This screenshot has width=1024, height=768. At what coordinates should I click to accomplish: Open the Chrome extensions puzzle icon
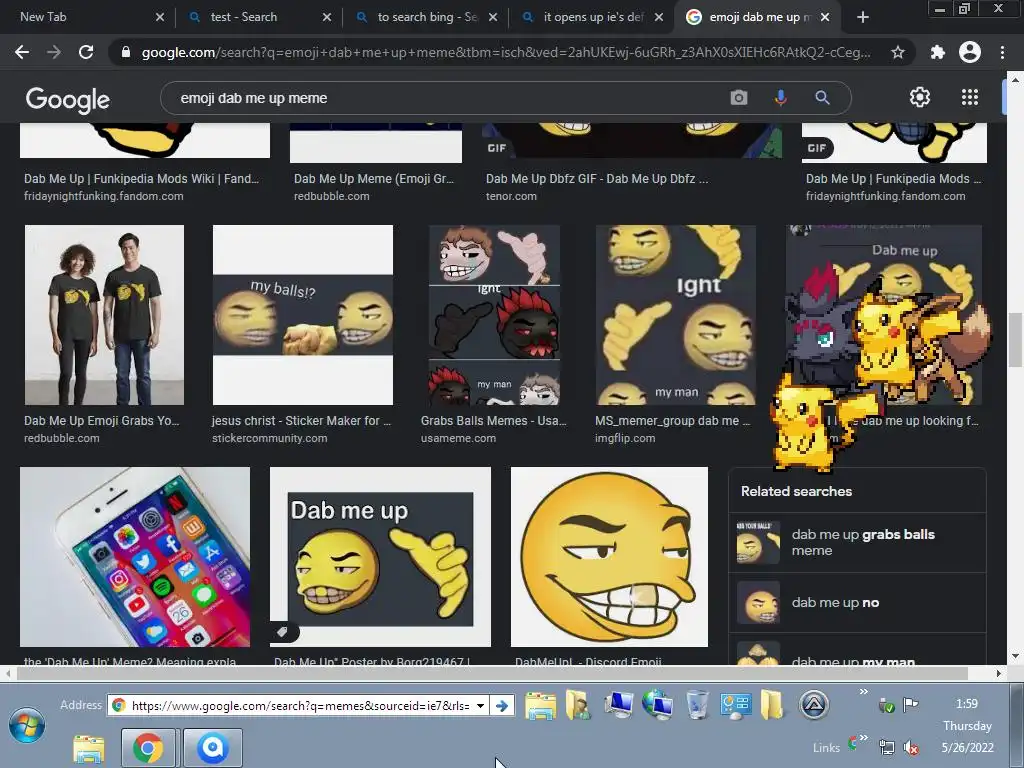click(x=938, y=52)
